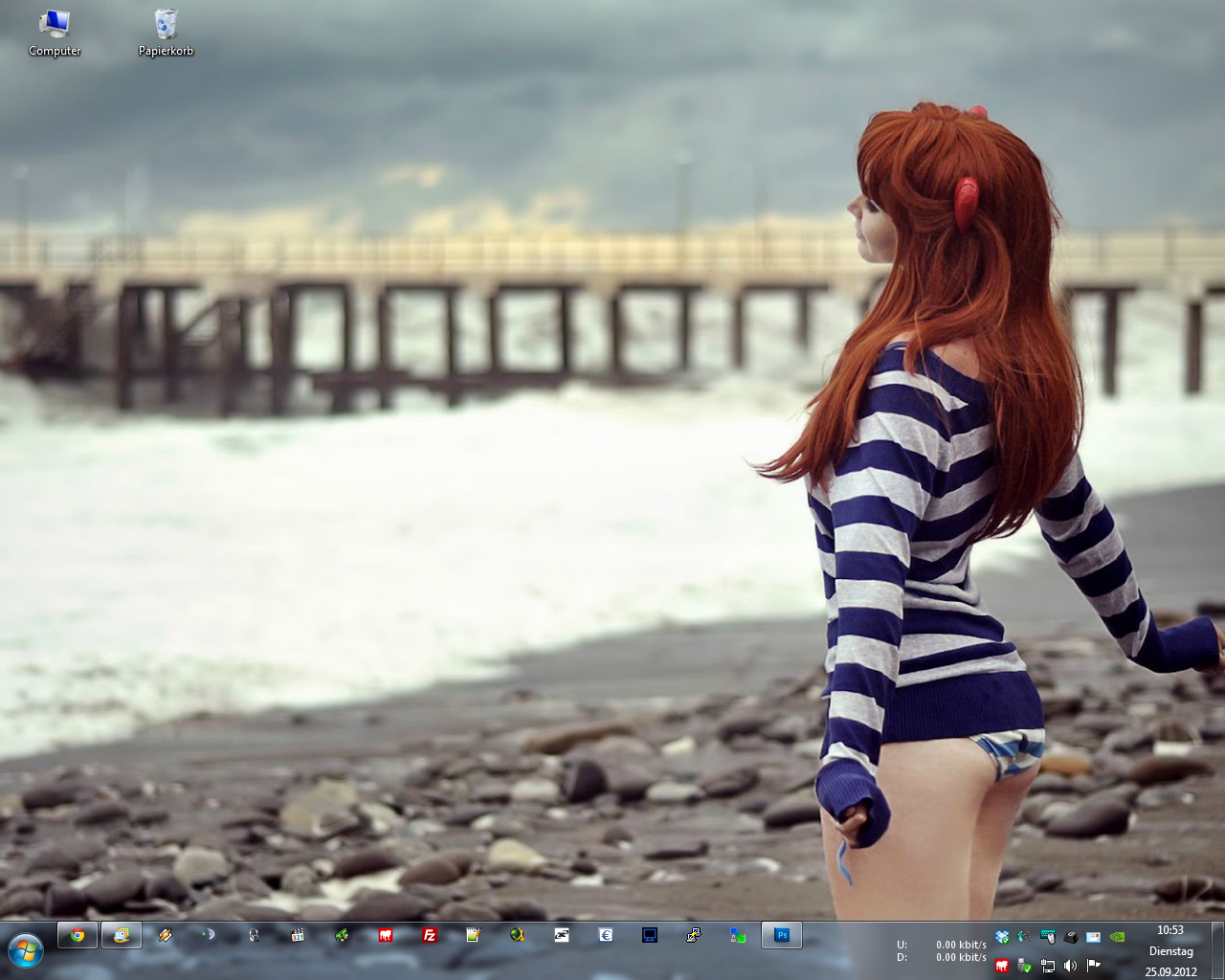The width and height of the screenshot is (1225, 980).
Task: Launch FileZilla from the taskbar
Action: point(430,935)
